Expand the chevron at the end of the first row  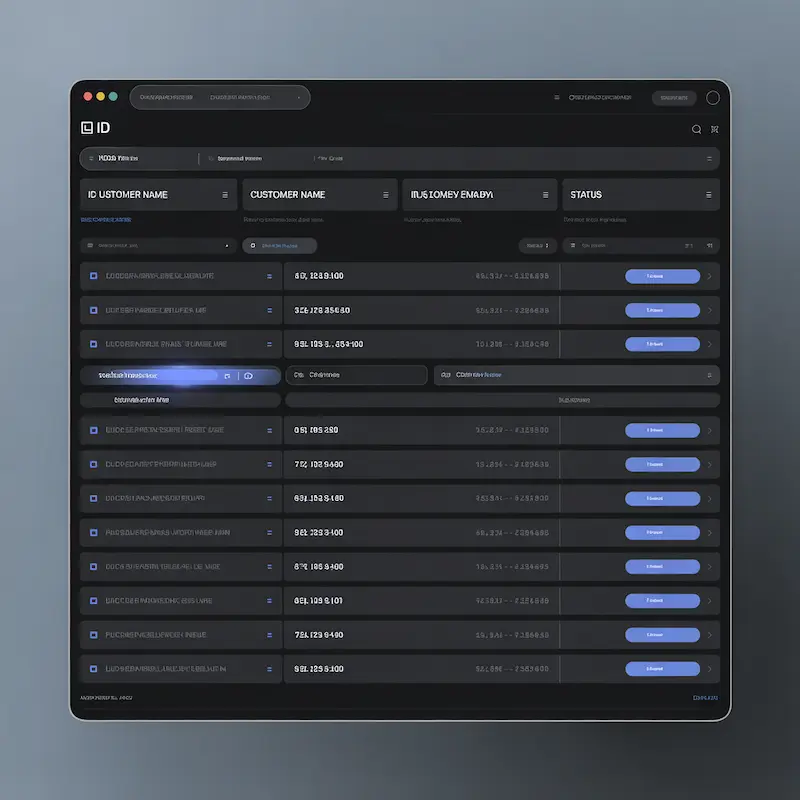click(x=709, y=276)
